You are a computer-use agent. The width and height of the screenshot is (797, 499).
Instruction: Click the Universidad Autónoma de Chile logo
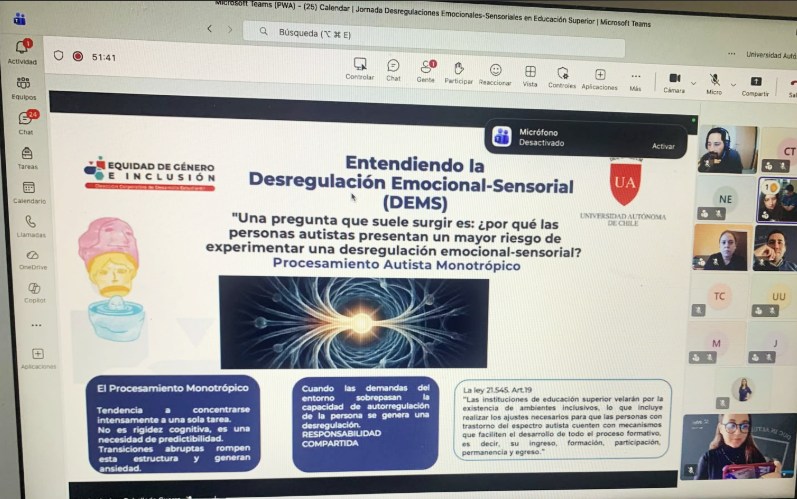[x=624, y=192]
